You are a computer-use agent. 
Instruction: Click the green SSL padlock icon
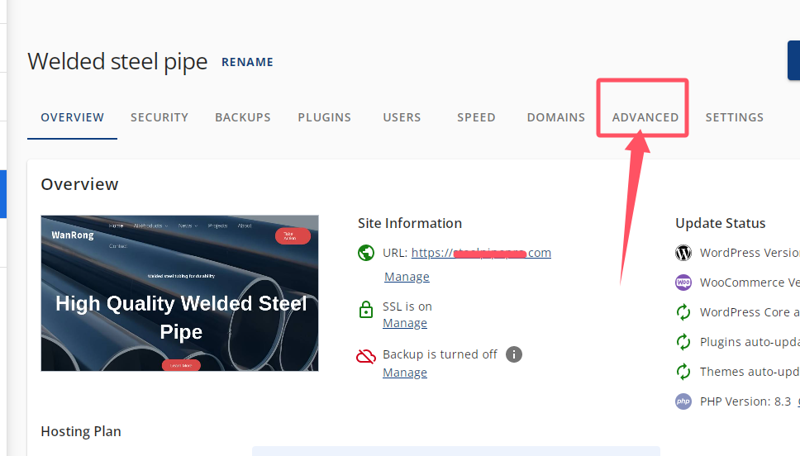point(366,309)
